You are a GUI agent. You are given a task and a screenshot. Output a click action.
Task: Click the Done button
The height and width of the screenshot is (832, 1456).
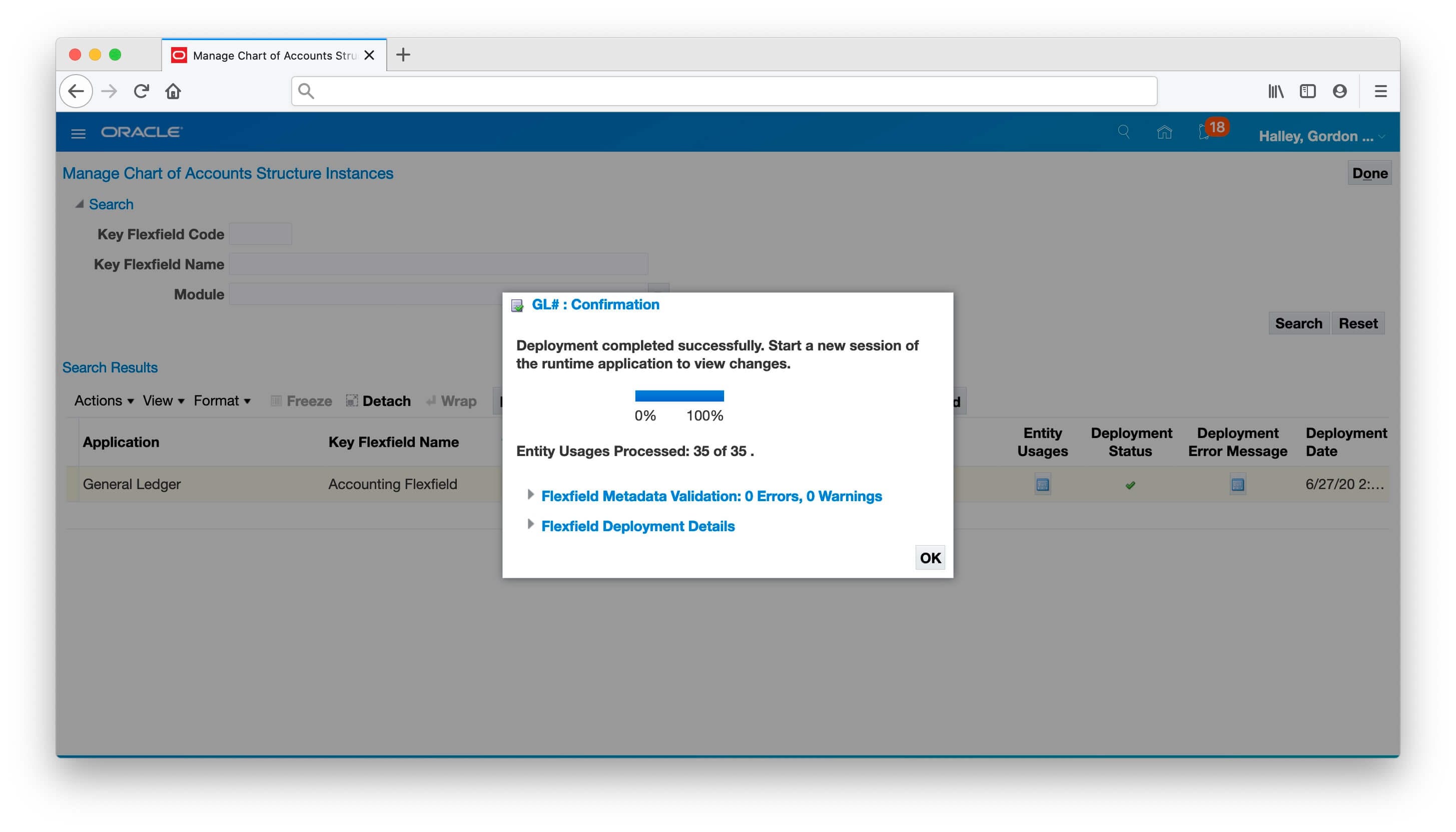pos(1369,173)
